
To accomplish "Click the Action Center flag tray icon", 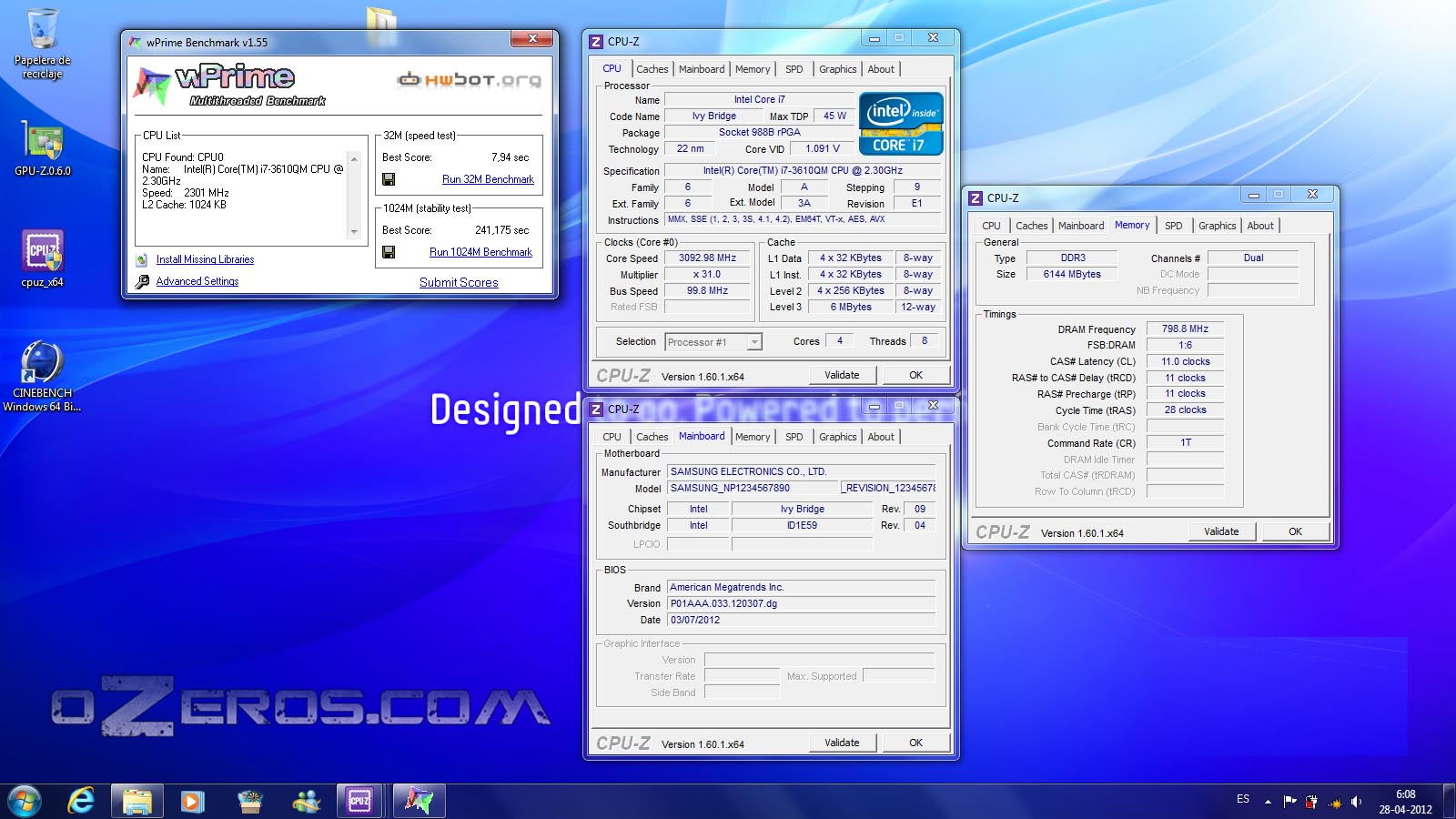I will point(1289,802).
